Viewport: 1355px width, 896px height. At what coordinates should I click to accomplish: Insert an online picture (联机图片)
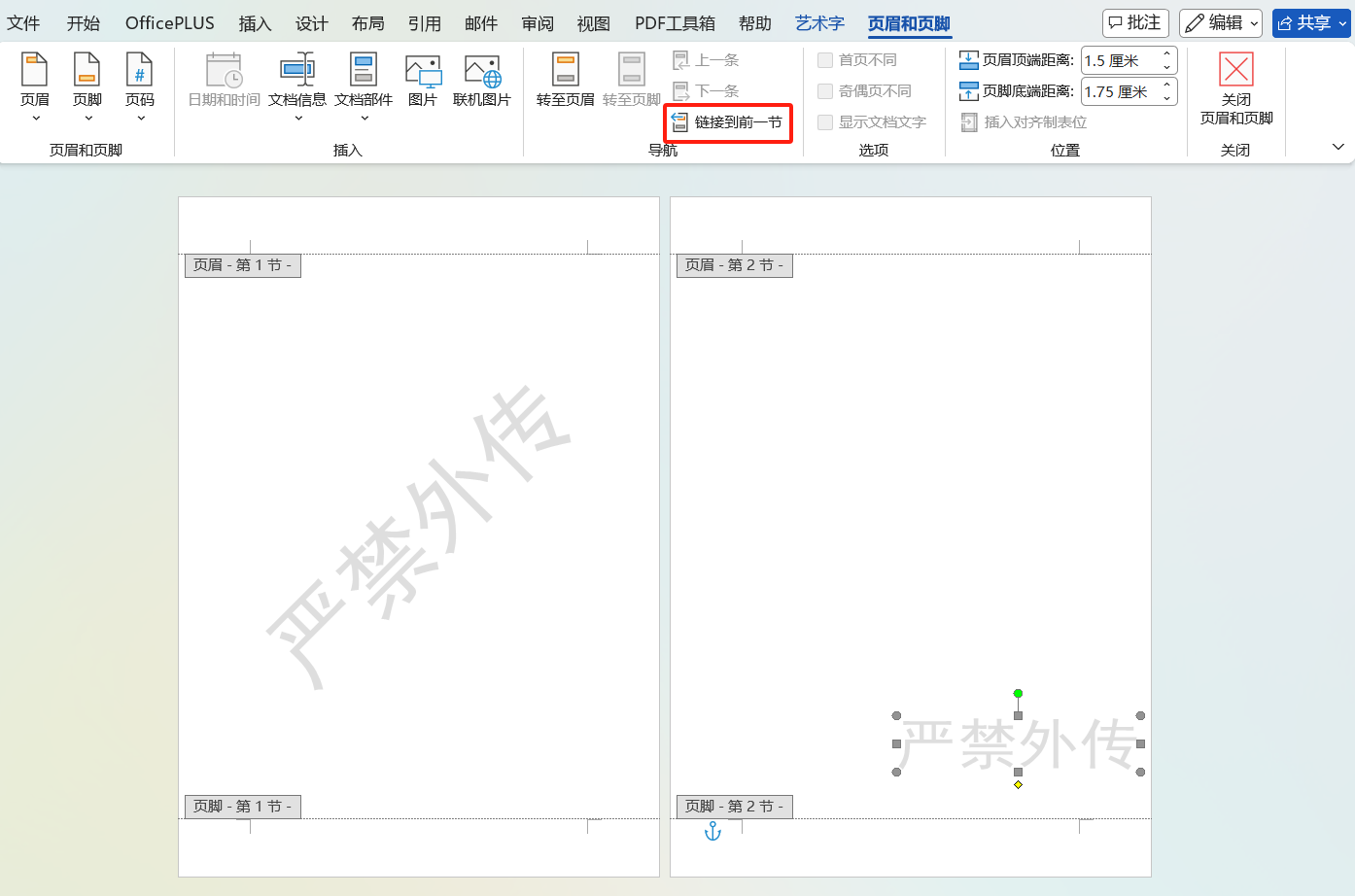481,83
